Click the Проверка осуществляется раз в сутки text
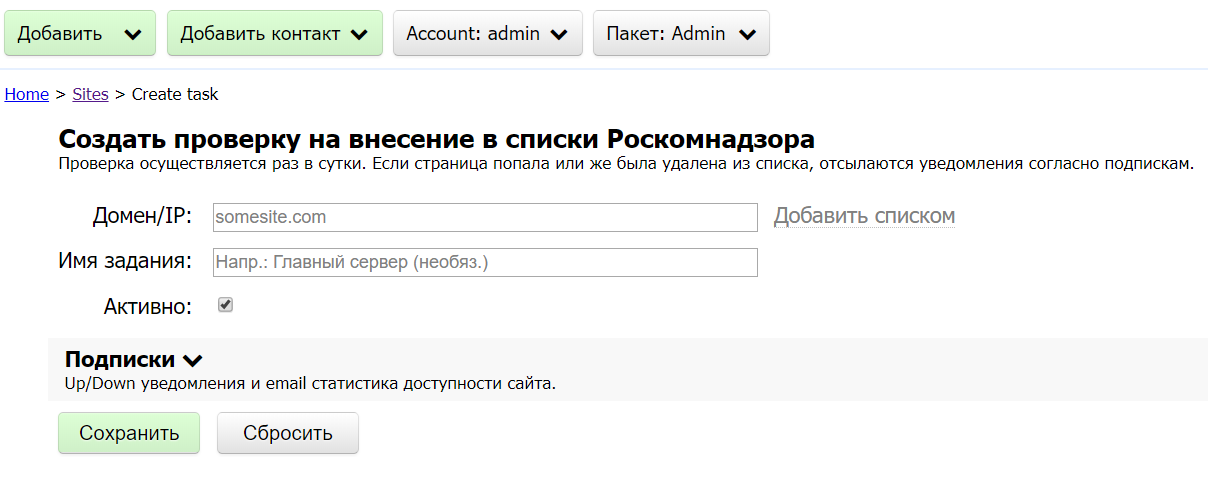 coord(626,163)
